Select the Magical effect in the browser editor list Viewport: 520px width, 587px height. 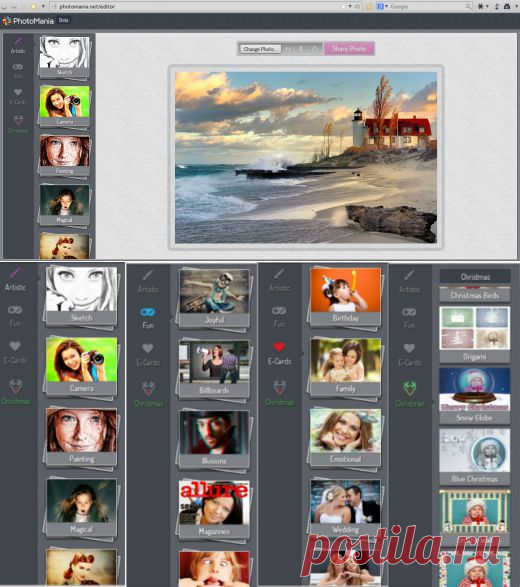point(64,204)
